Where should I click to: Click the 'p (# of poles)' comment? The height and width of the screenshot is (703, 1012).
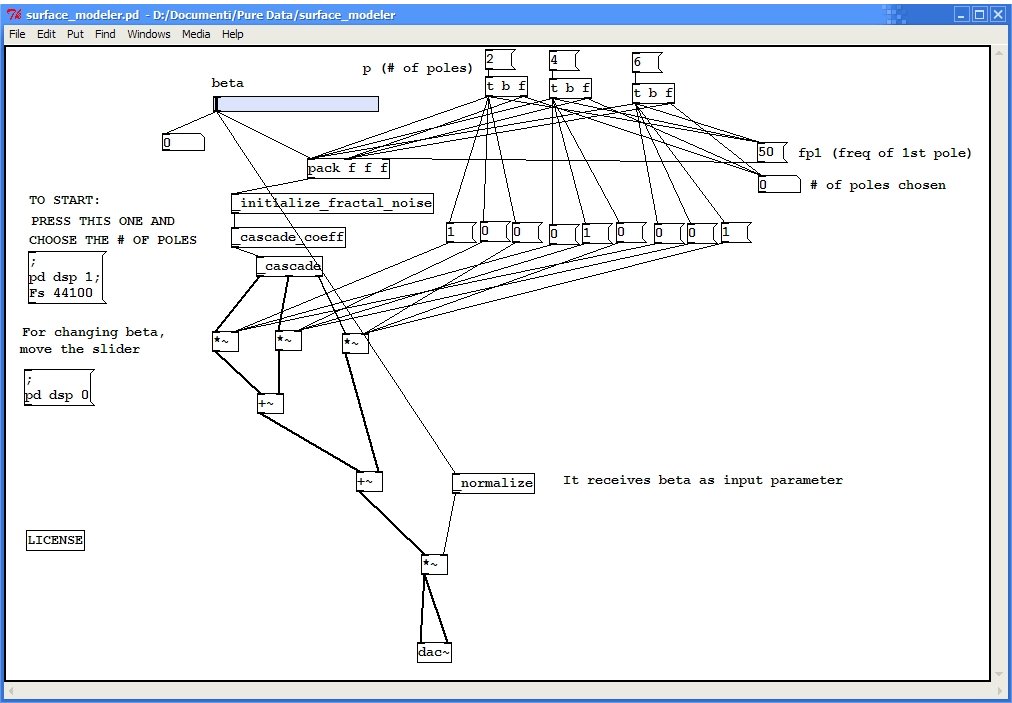tap(418, 68)
